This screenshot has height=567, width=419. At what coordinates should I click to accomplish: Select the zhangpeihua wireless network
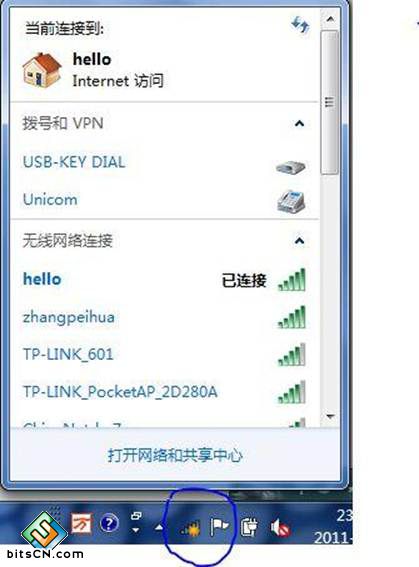tap(165, 317)
